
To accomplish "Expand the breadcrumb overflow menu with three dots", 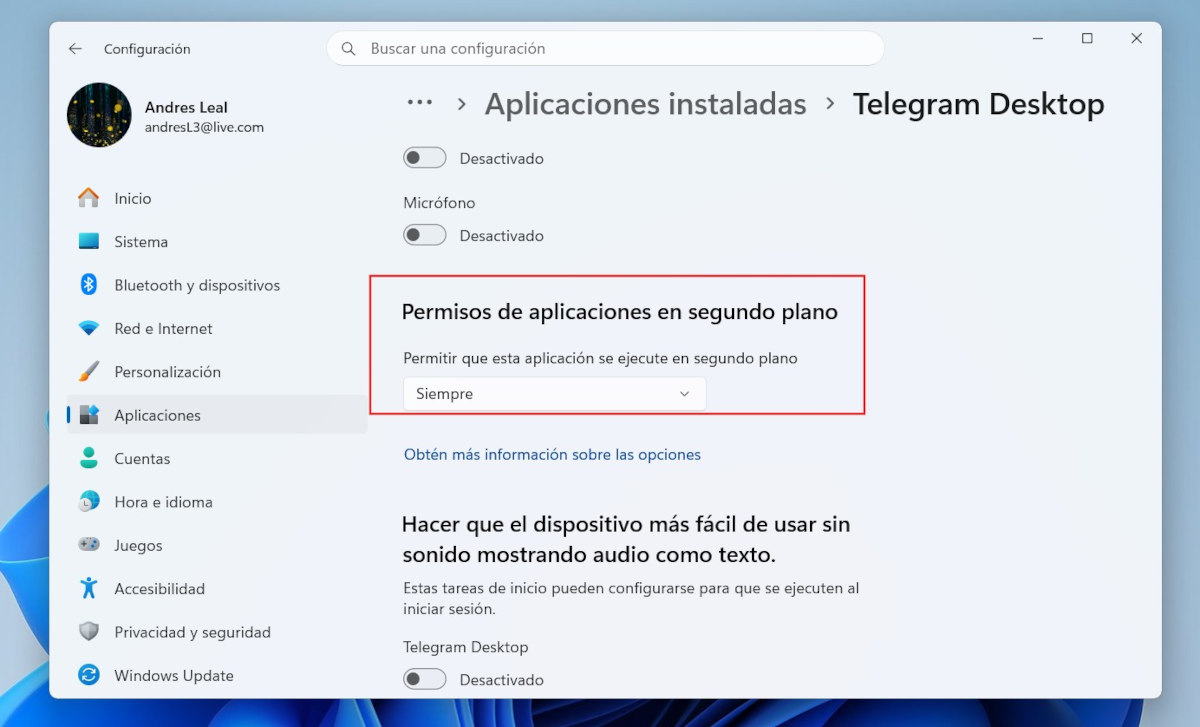I will coord(419,103).
